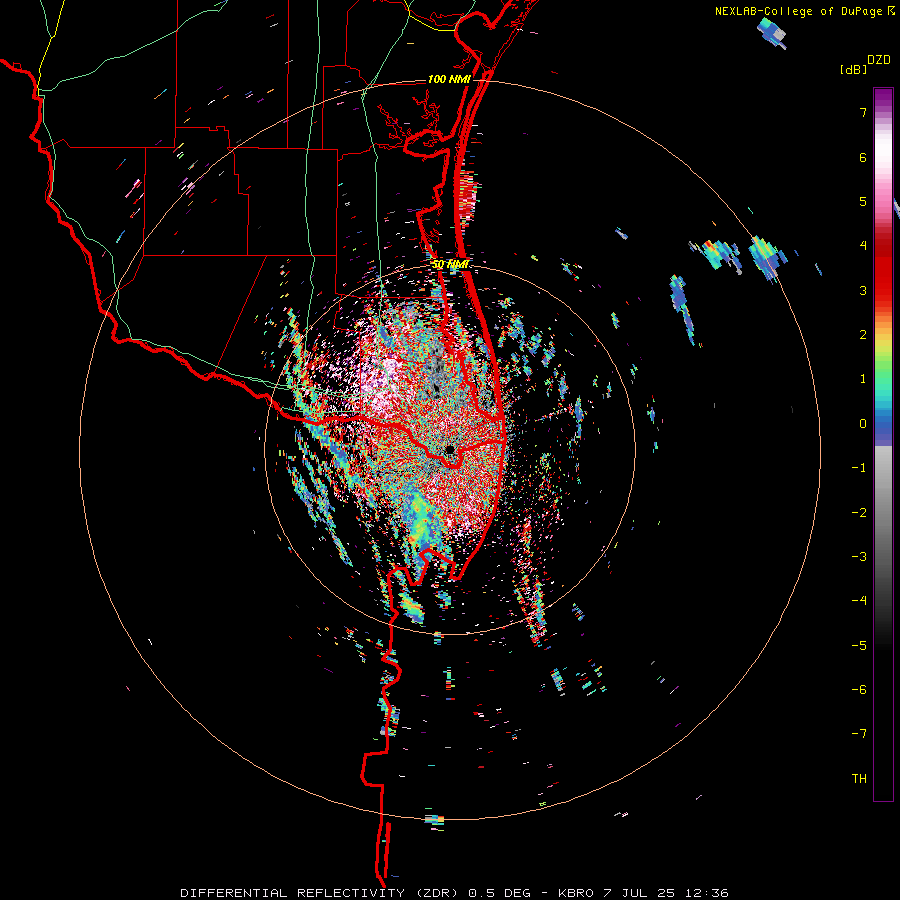Click the 1 value on the colorbar
The height and width of the screenshot is (900, 900).
pos(863,379)
